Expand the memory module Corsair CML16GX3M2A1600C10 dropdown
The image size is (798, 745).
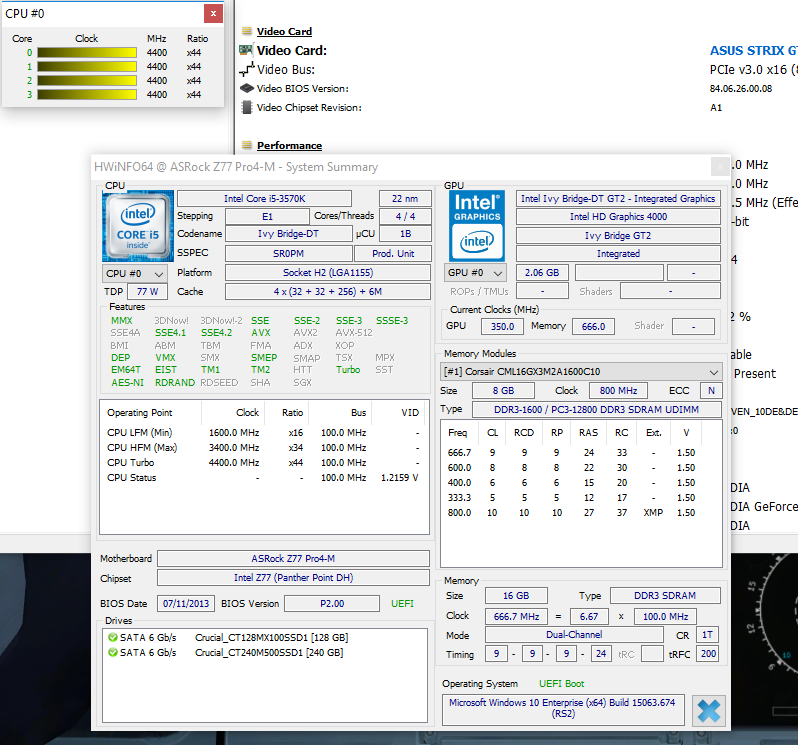coord(581,372)
